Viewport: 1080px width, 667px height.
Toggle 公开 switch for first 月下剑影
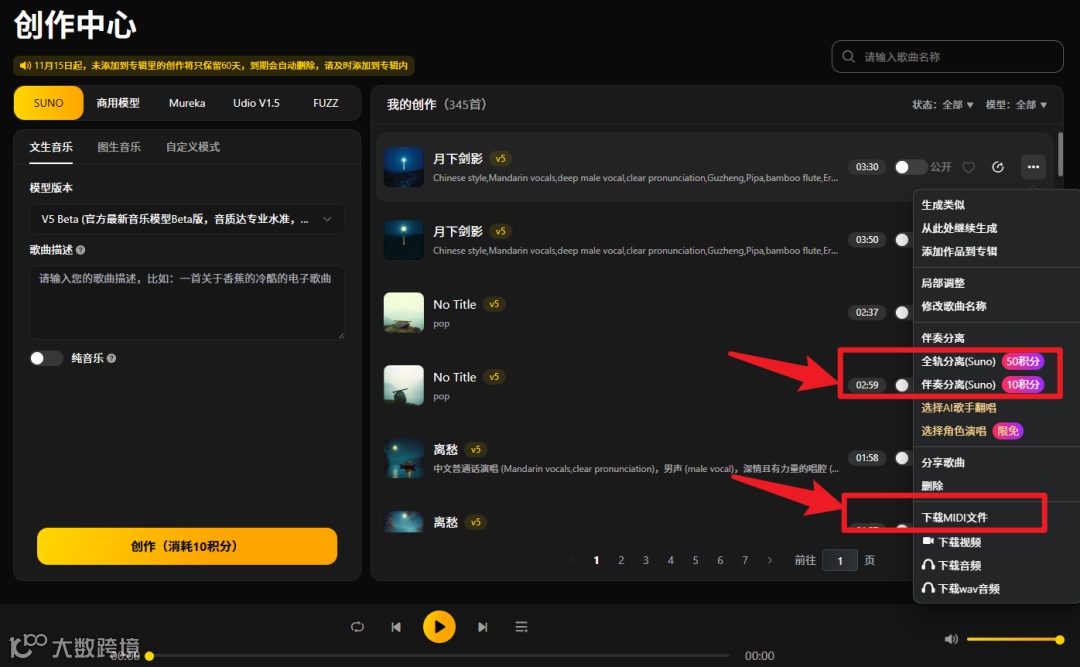pyautogui.click(x=909, y=167)
